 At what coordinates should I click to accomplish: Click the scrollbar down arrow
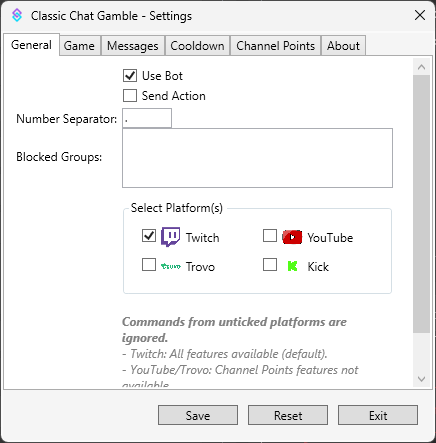(421, 379)
